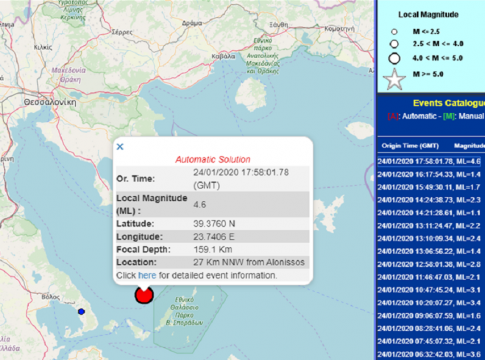The image size is (485, 360).
Task: Click the 4.0 < M <= 5.0 legend circle
Action: tap(394, 58)
